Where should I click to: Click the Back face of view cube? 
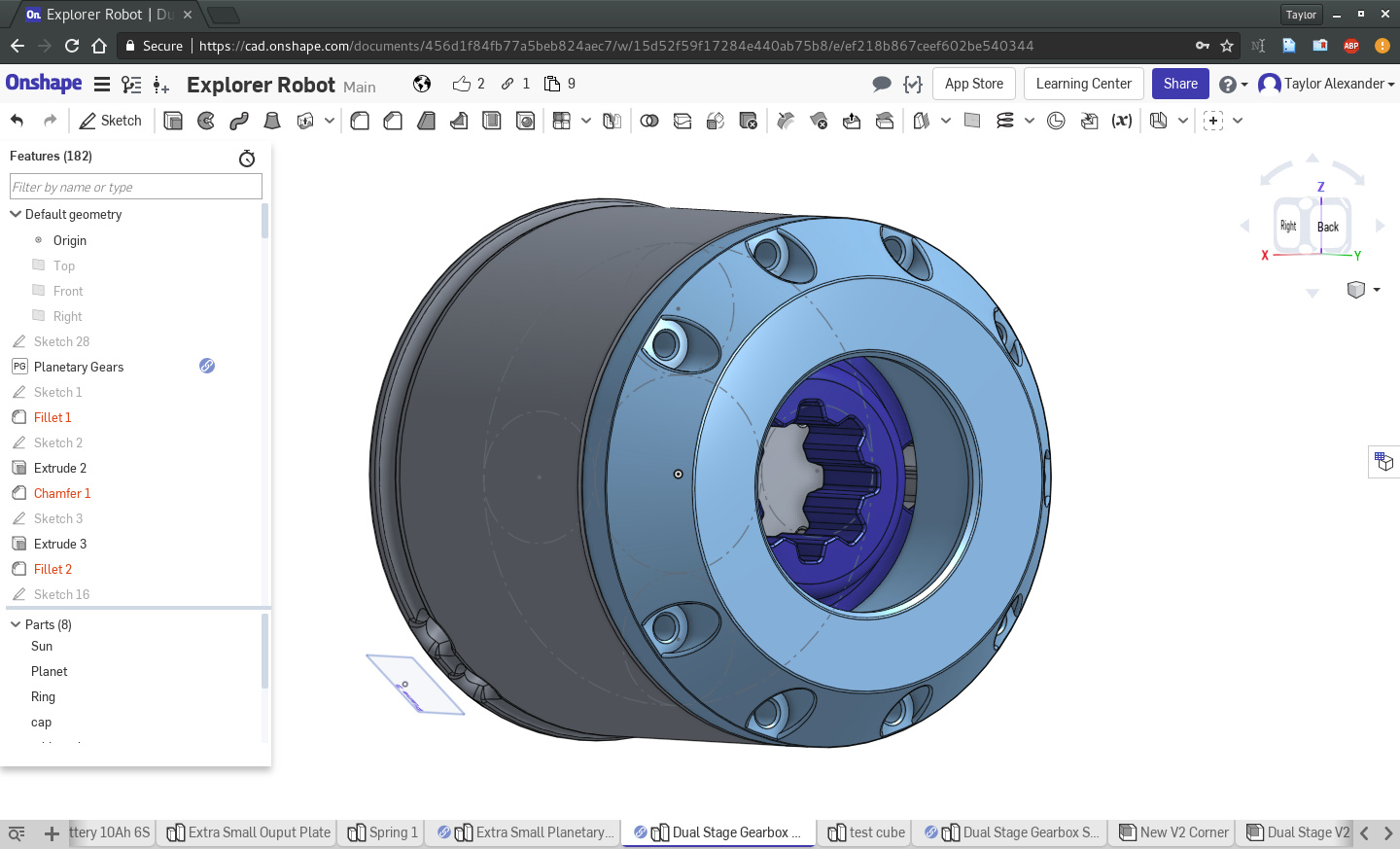click(x=1328, y=227)
